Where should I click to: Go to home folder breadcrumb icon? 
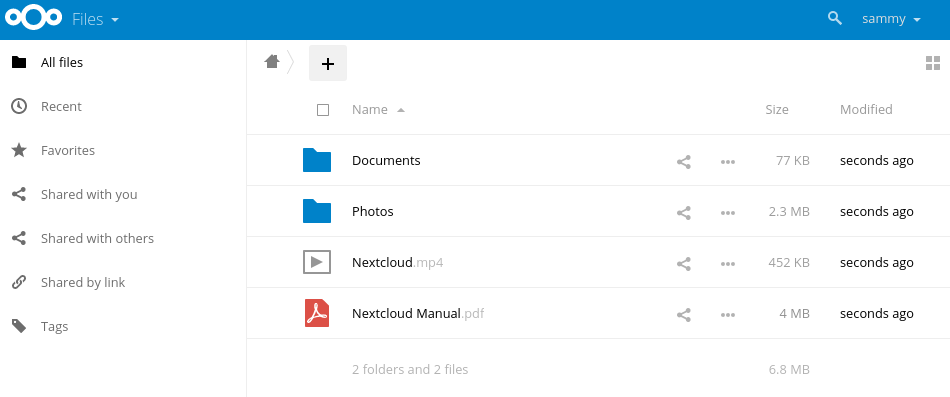point(271,62)
